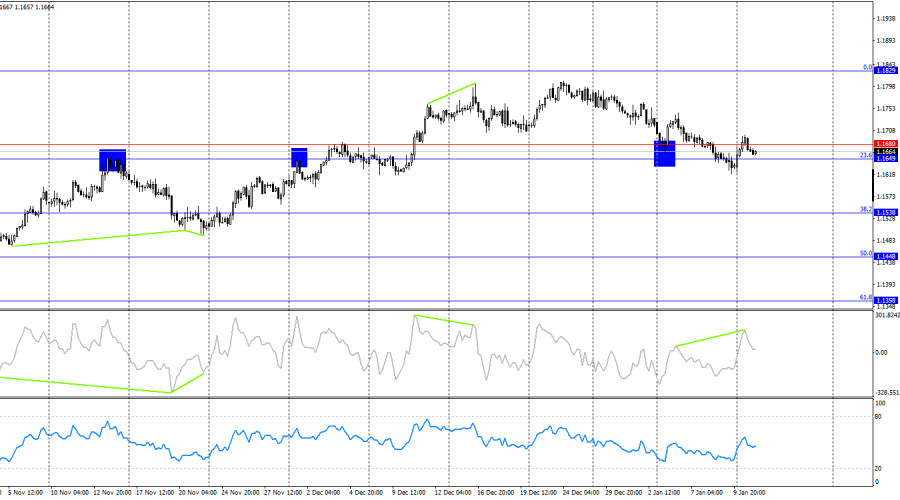
Task: Click the 7 Jan 04:00 time label
Action: [707, 493]
